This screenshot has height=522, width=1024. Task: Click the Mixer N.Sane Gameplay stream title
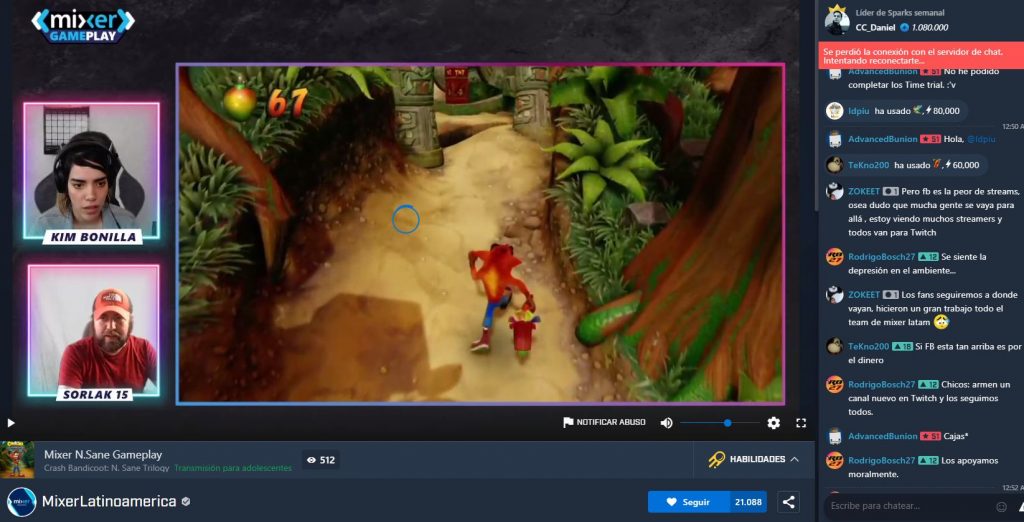pyautogui.click(x=103, y=454)
